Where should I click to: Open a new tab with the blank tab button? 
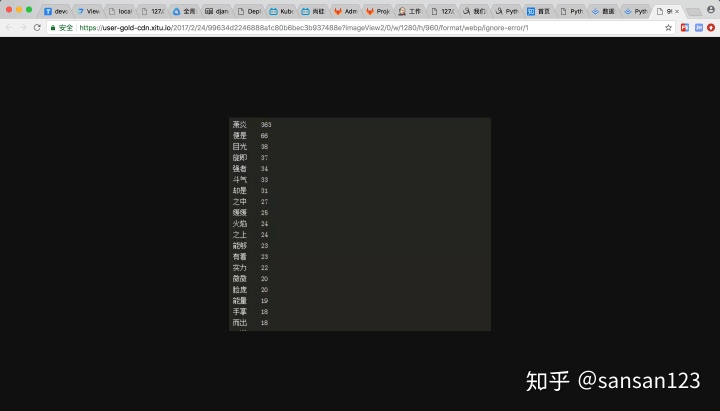pos(693,11)
